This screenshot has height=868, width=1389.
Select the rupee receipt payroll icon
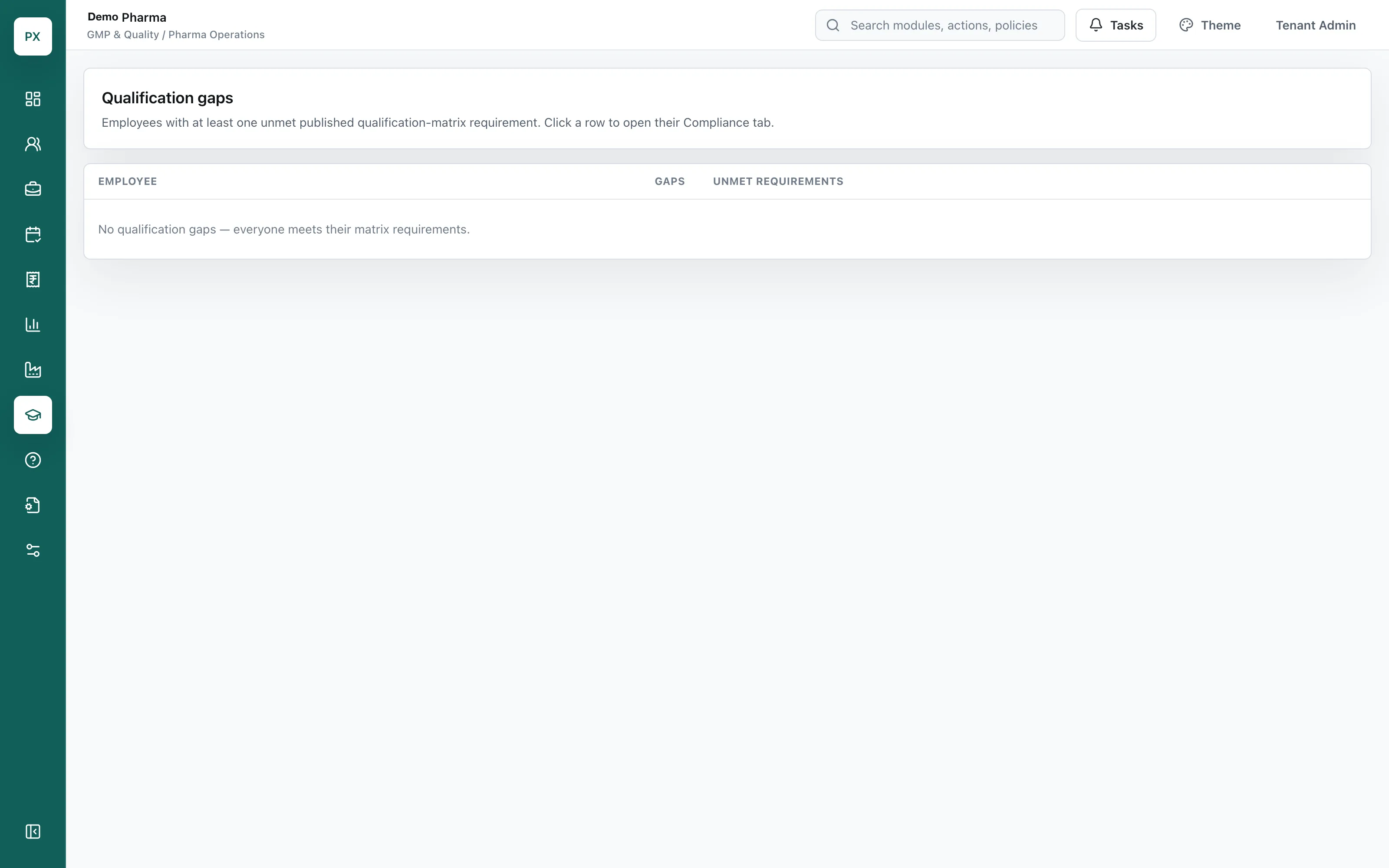[x=33, y=279]
